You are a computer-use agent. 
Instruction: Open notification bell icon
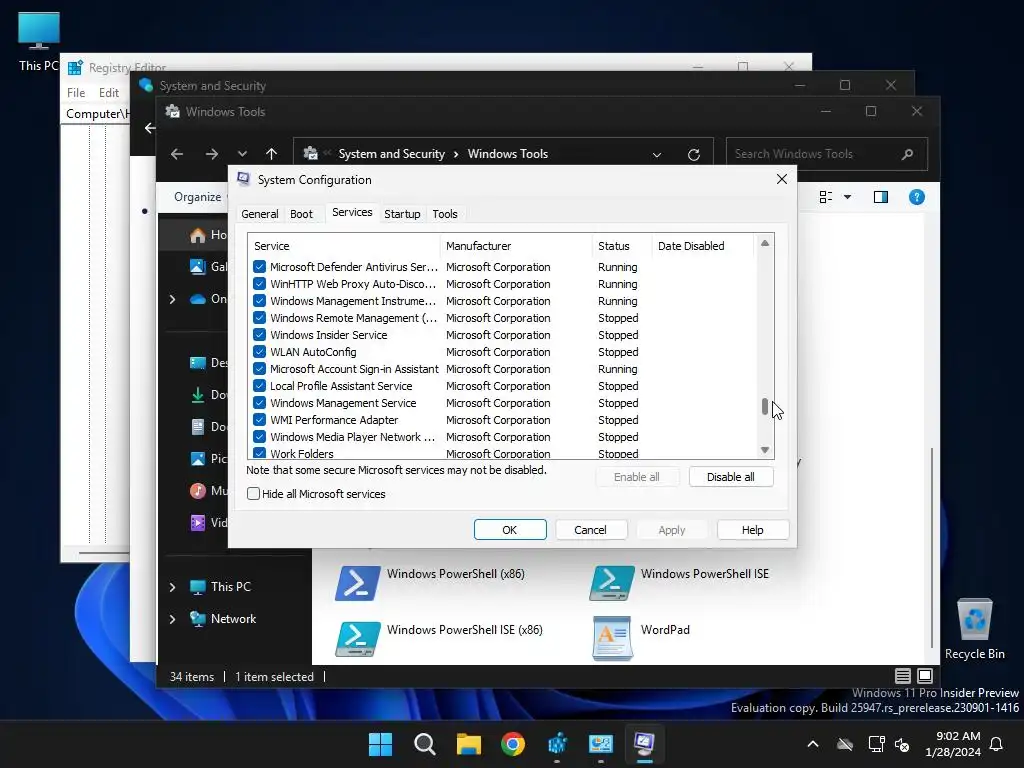(x=996, y=744)
